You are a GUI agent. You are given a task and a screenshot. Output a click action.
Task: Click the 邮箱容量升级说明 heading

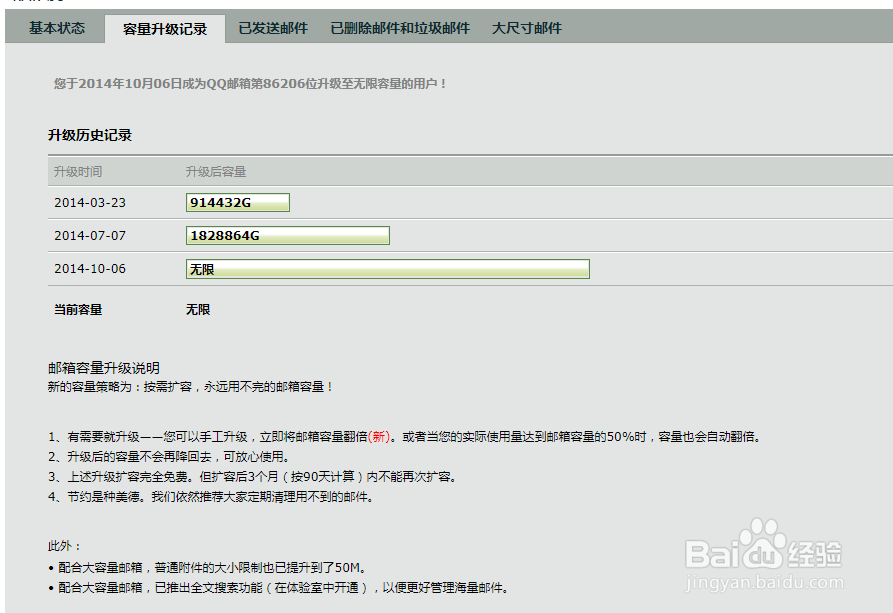click(x=104, y=368)
